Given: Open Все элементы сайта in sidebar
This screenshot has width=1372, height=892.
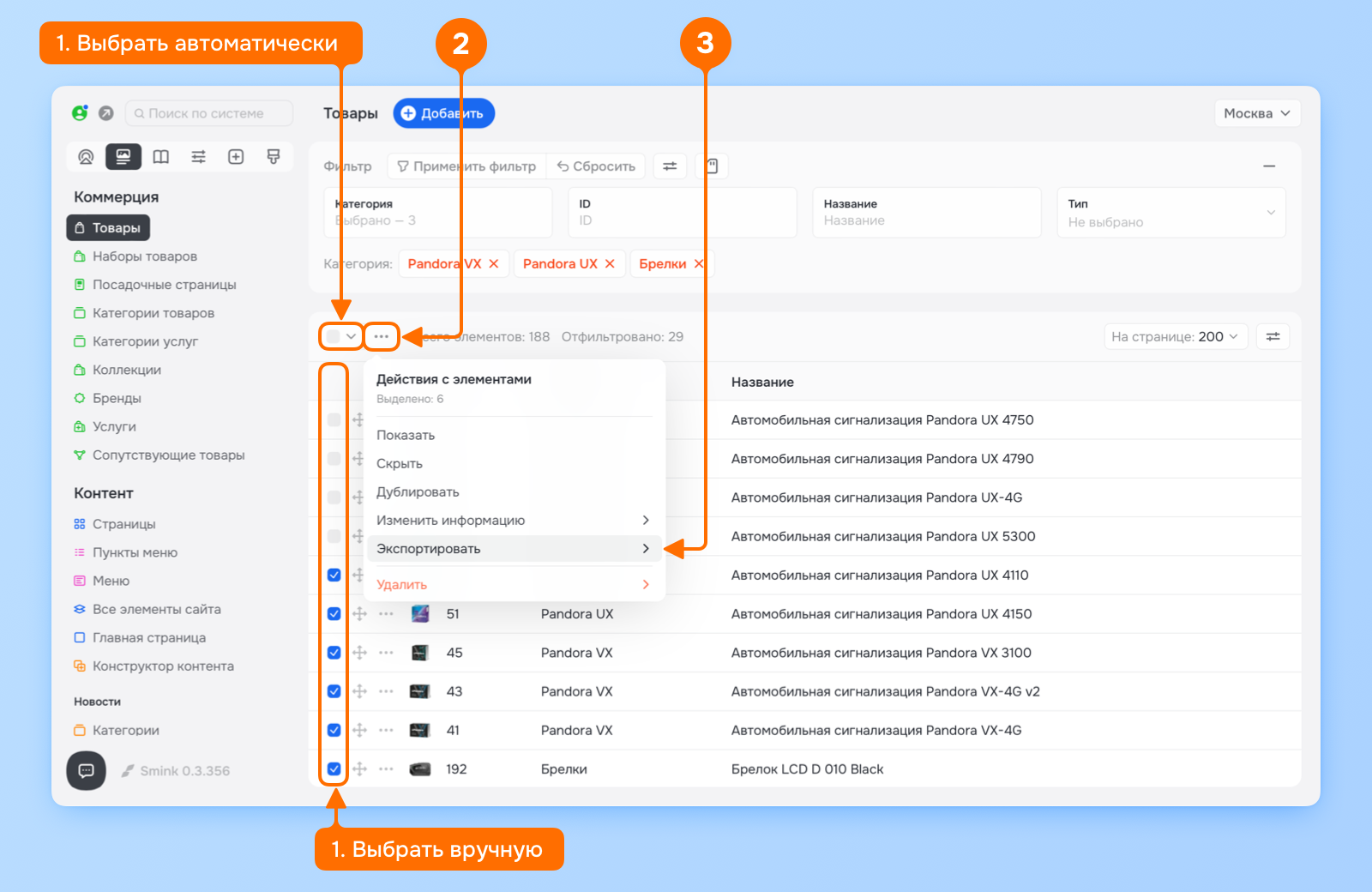Looking at the screenshot, I should 156,610.
